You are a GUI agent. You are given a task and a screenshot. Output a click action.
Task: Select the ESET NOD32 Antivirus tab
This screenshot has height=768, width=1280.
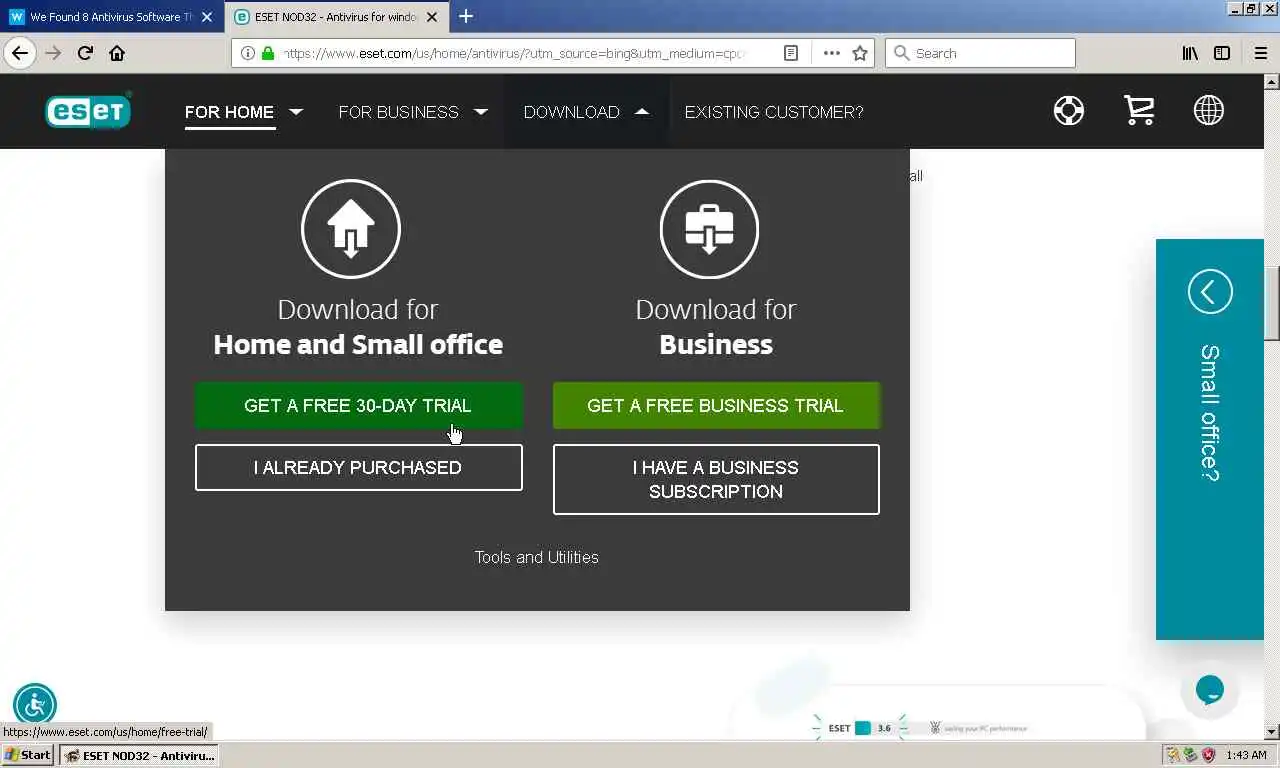tap(337, 17)
